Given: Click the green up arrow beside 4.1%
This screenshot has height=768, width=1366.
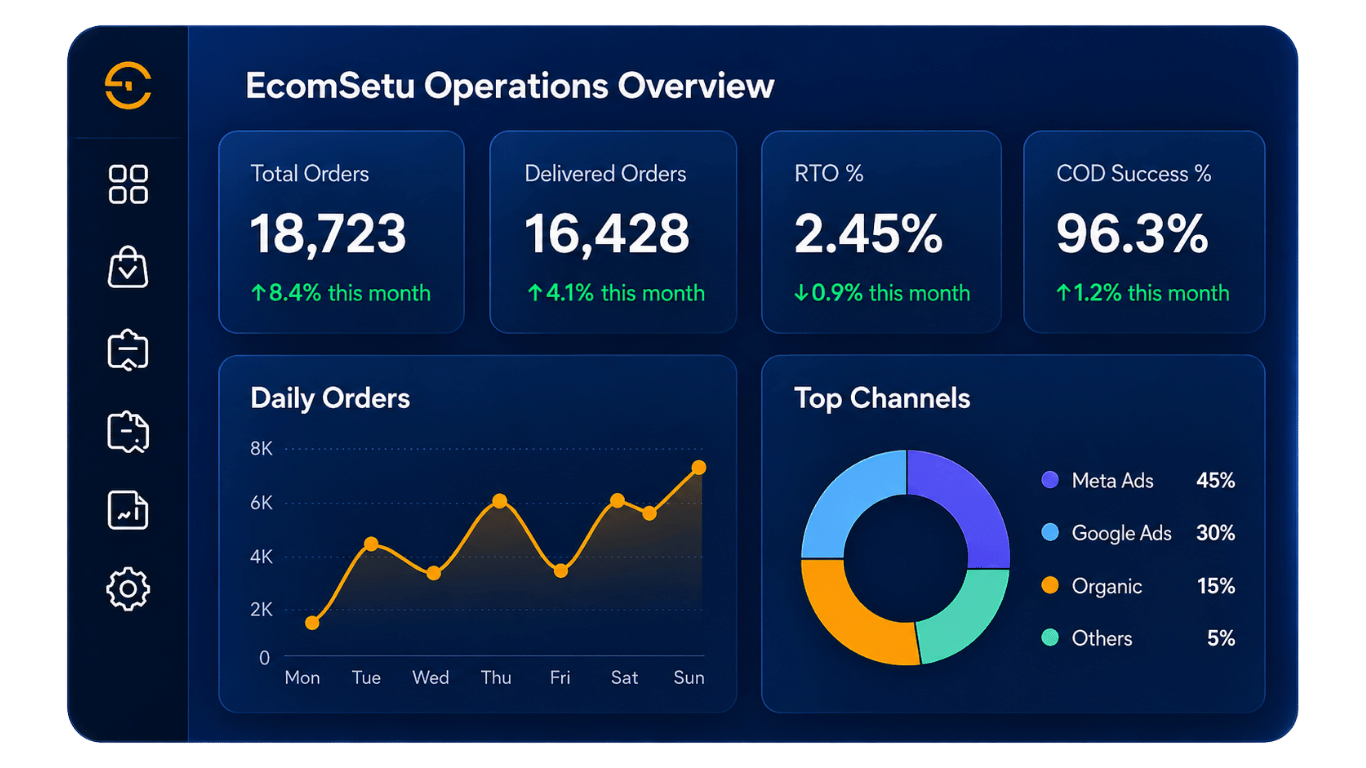Looking at the screenshot, I should click(x=534, y=293).
